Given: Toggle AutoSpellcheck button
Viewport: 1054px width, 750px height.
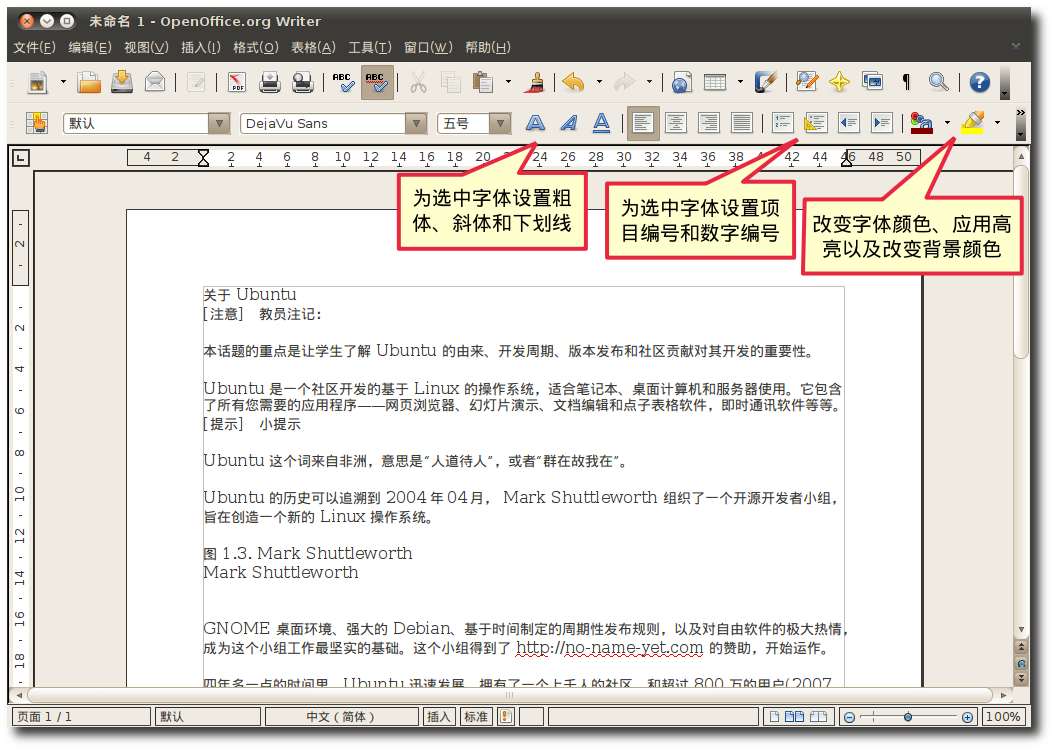Looking at the screenshot, I should coord(377,83).
